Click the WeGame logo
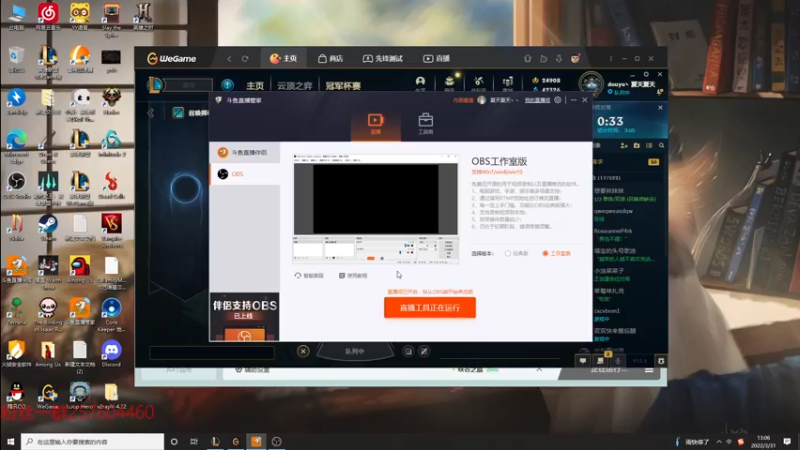The height and width of the screenshot is (450, 800). [x=171, y=59]
